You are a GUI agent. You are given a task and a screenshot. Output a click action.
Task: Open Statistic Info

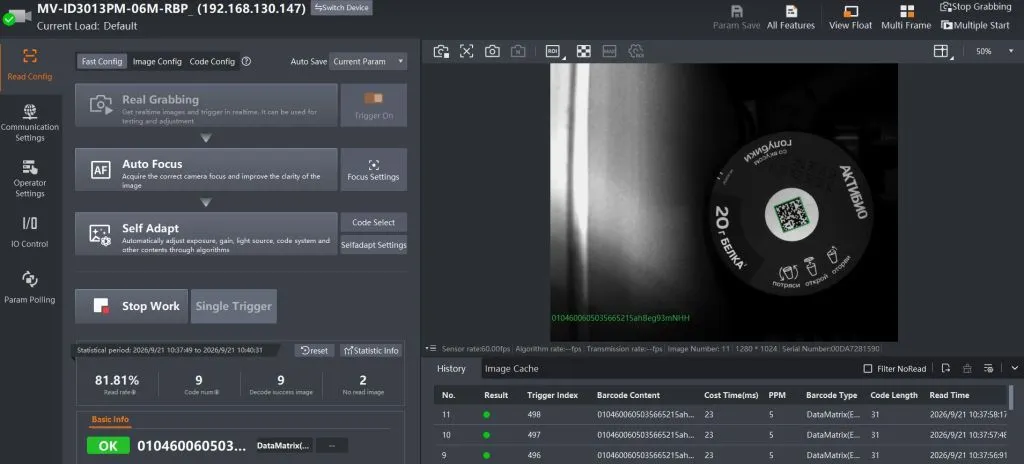click(x=371, y=350)
